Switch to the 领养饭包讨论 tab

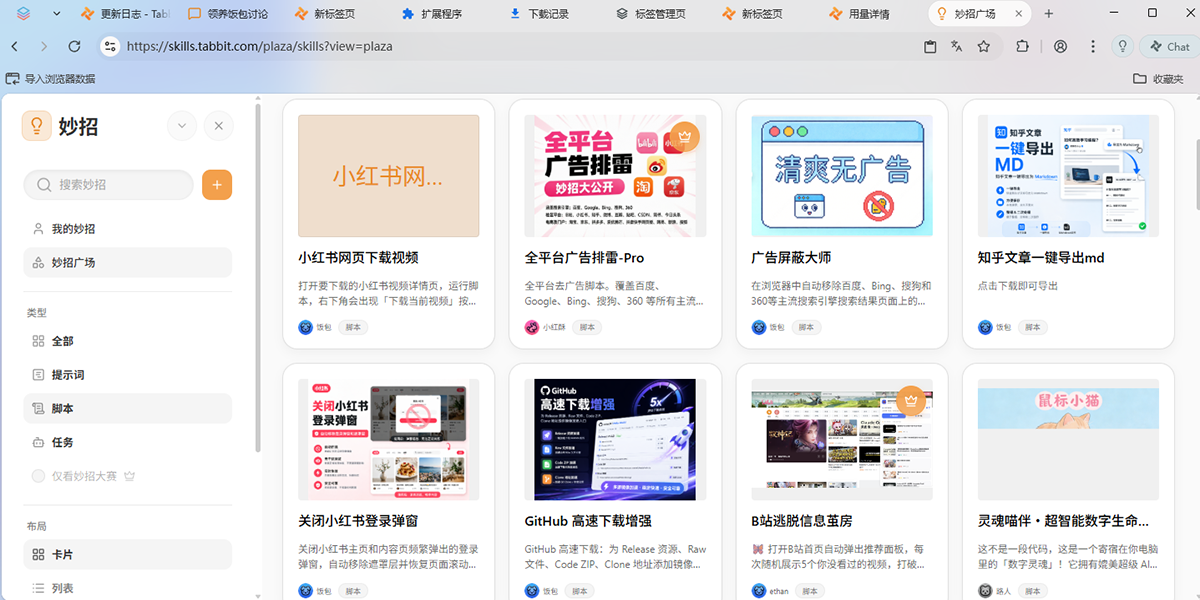229,14
